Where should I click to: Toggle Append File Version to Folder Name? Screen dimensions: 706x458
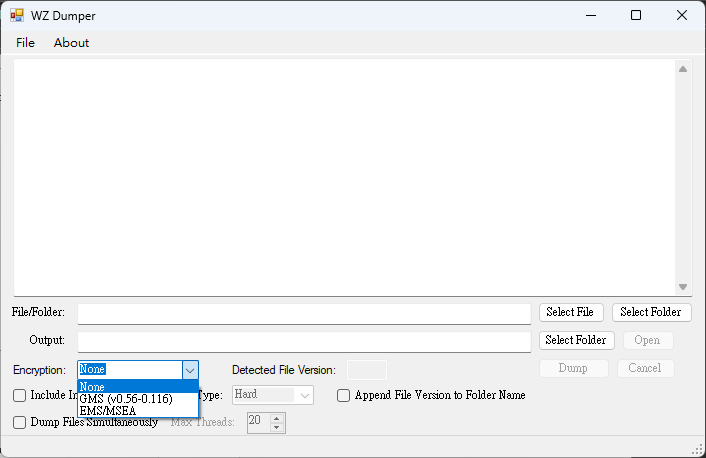343,395
